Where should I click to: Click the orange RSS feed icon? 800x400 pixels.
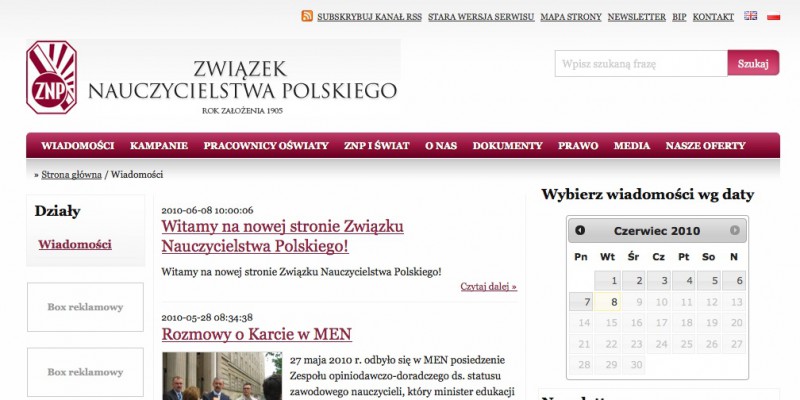[x=307, y=16]
